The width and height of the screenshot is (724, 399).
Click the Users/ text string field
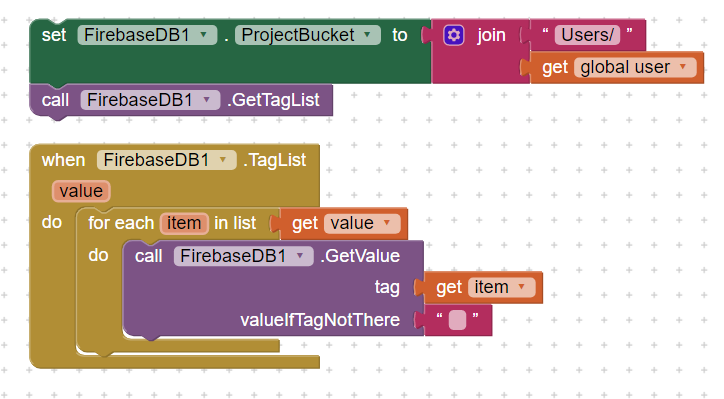[x=587, y=35]
